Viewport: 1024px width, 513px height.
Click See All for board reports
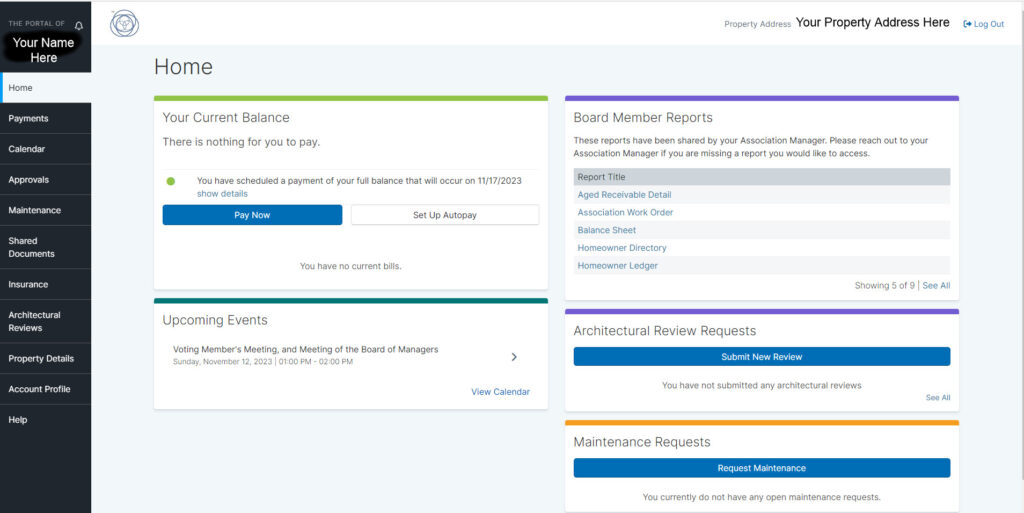tap(936, 285)
